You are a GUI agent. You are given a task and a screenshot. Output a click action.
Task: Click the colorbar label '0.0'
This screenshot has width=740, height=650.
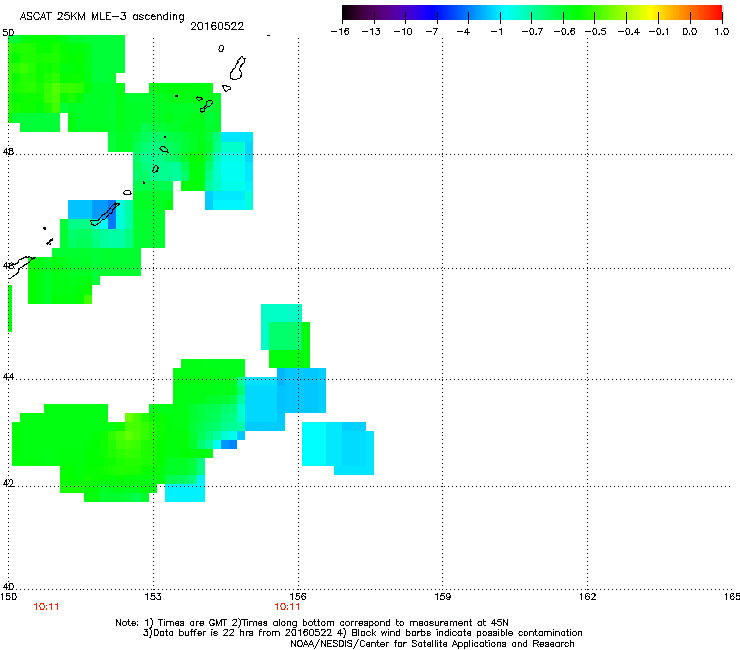(690, 32)
